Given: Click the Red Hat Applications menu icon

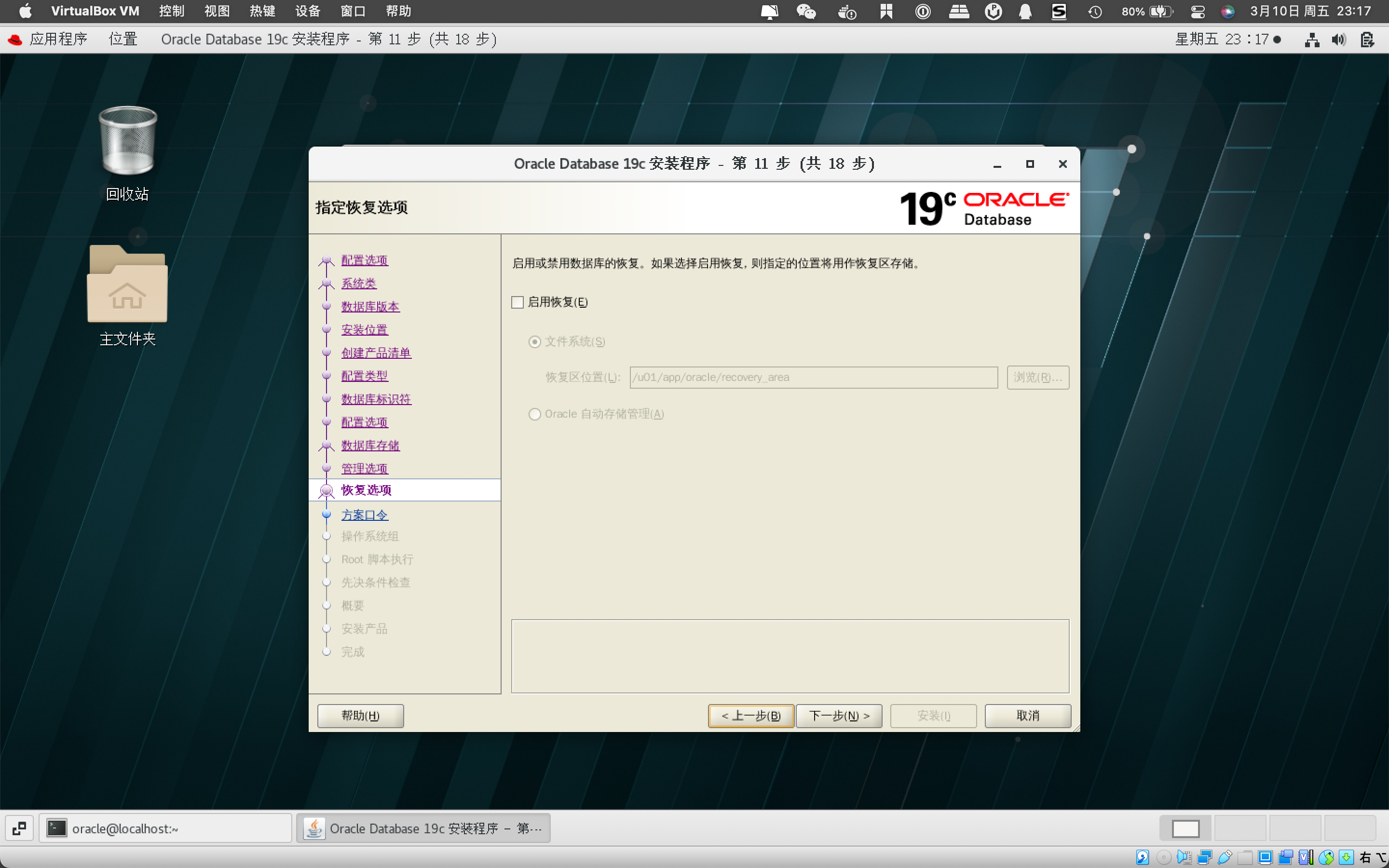Looking at the screenshot, I should click(x=15, y=39).
